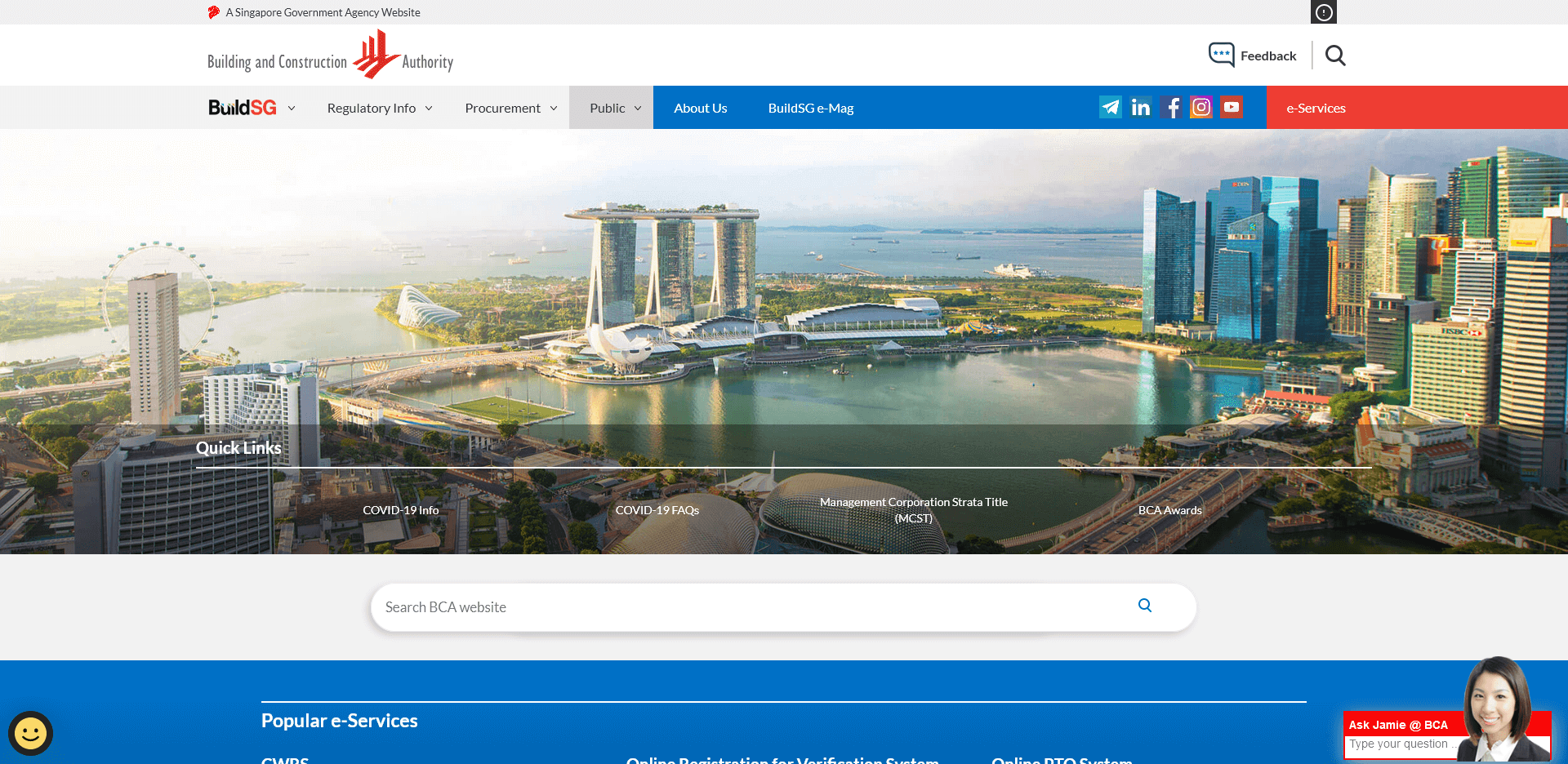Click the Building and Construction Authority logo
Screen dimensions: 1568x764
tap(330, 54)
